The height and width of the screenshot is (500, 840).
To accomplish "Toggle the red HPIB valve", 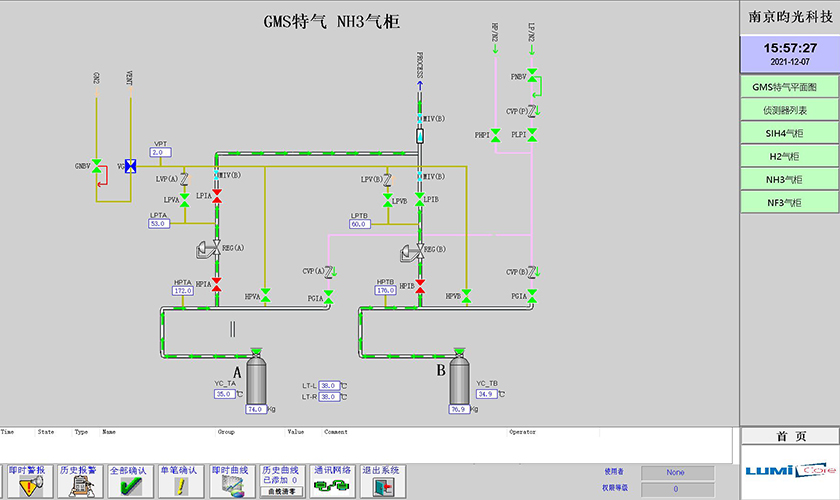I will click(x=420, y=286).
